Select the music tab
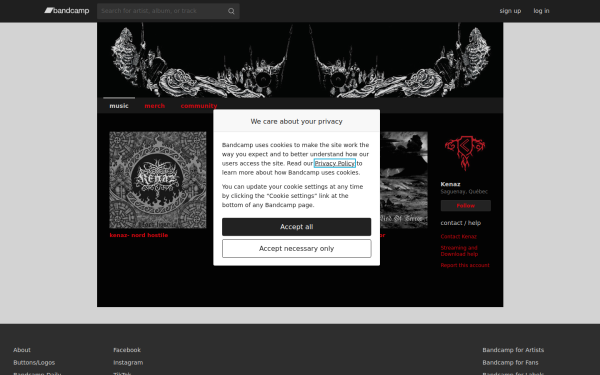The width and height of the screenshot is (600, 375). coord(119,106)
